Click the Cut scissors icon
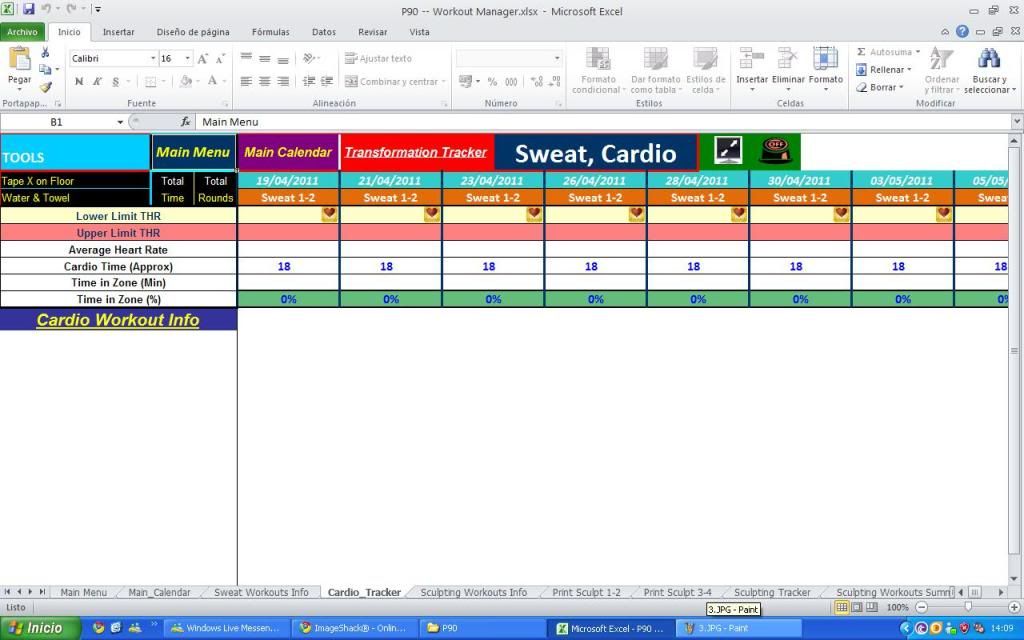The image size is (1024, 640). tap(45, 52)
